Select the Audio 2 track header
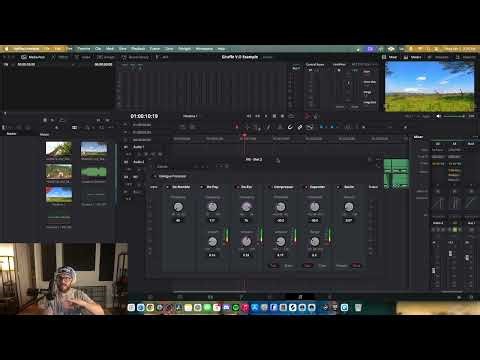Viewport: 480px width, 360px height. [139, 162]
